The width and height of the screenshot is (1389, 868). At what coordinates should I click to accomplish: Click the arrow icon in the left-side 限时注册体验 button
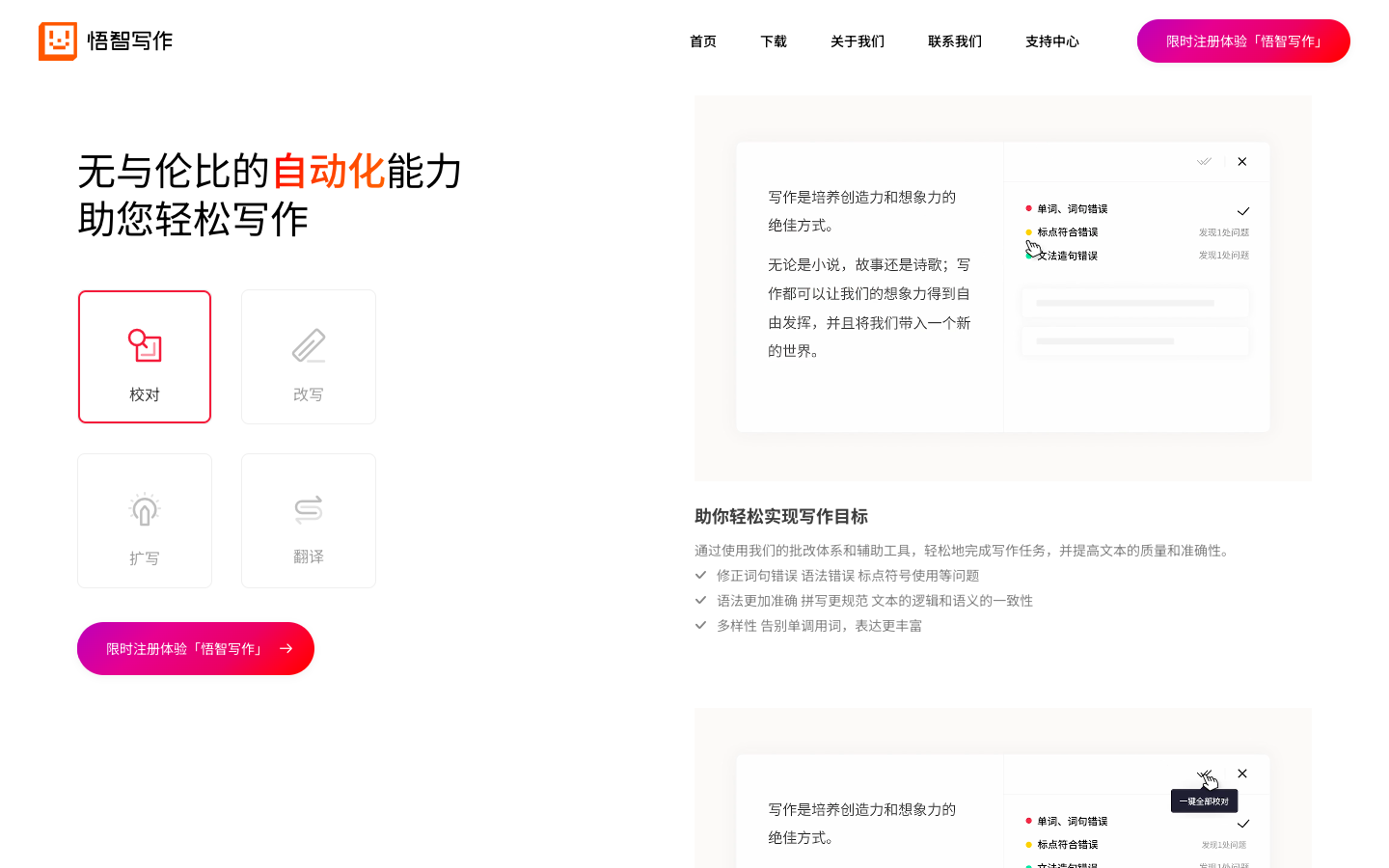pyautogui.click(x=286, y=649)
